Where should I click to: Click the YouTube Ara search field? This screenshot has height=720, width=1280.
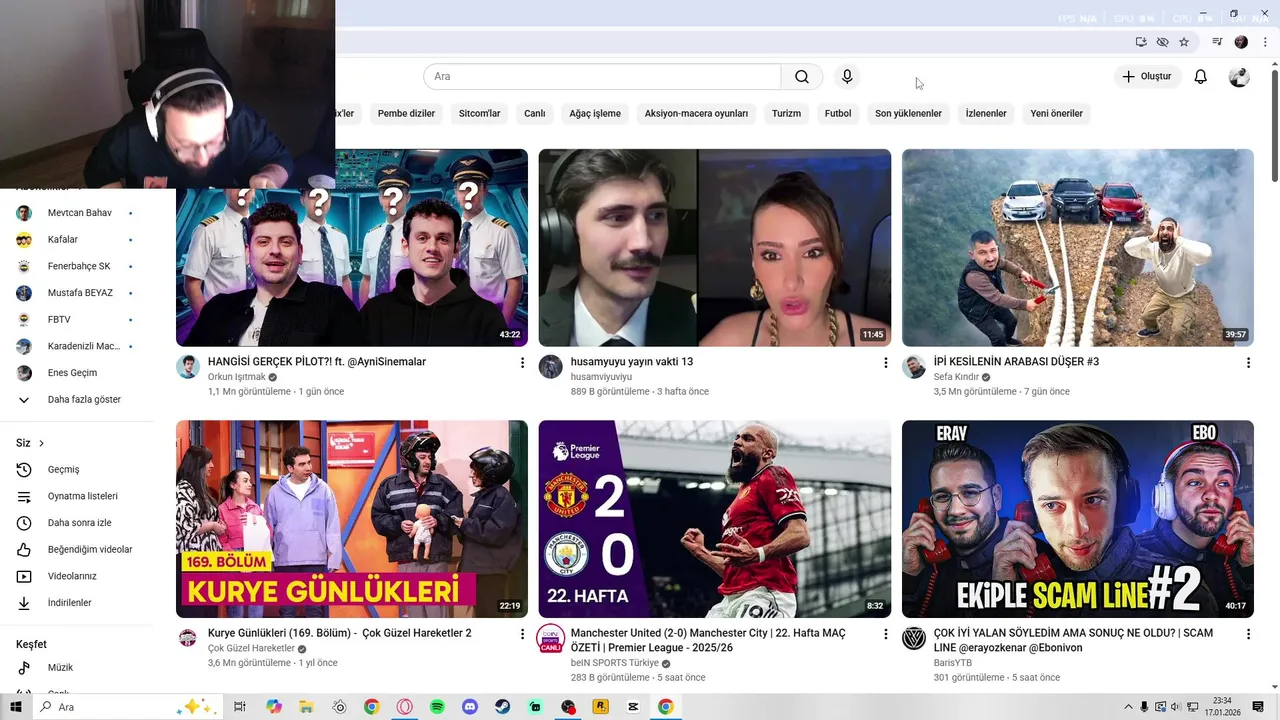click(x=602, y=77)
